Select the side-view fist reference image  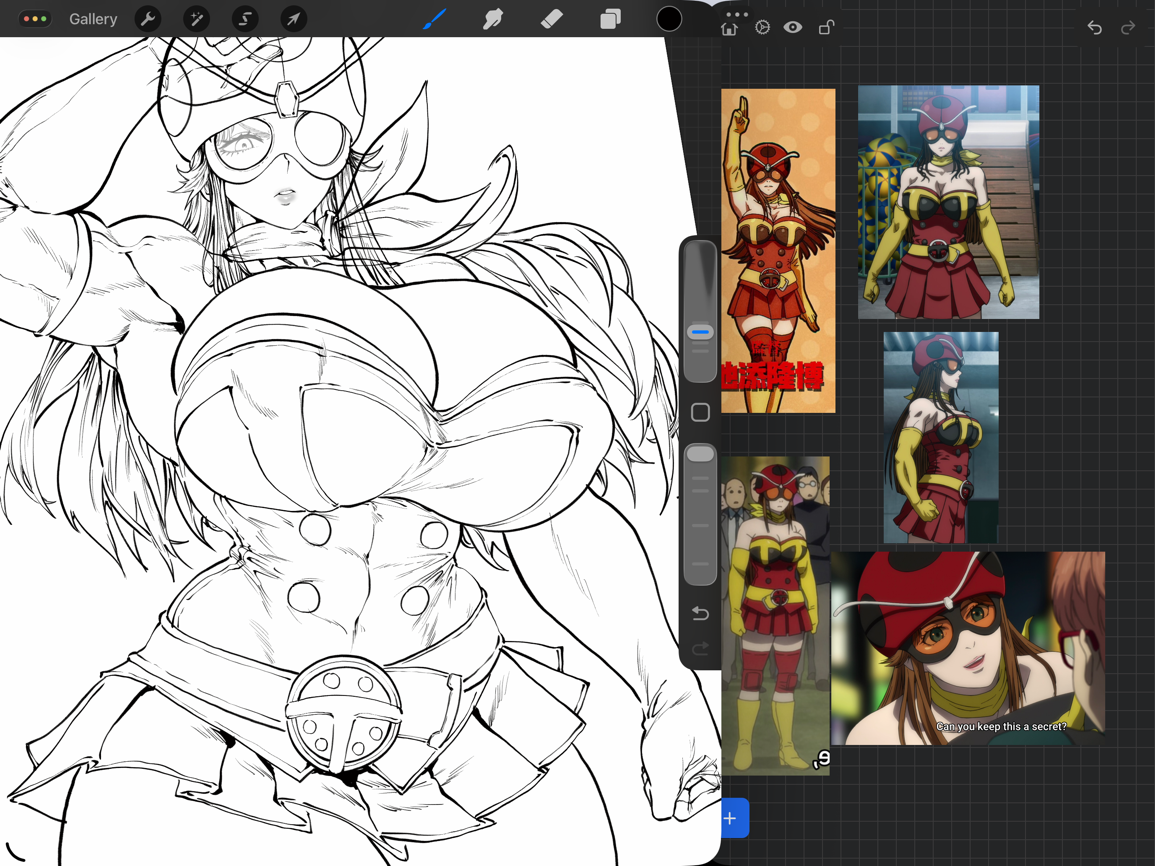pyautogui.click(x=941, y=437)
